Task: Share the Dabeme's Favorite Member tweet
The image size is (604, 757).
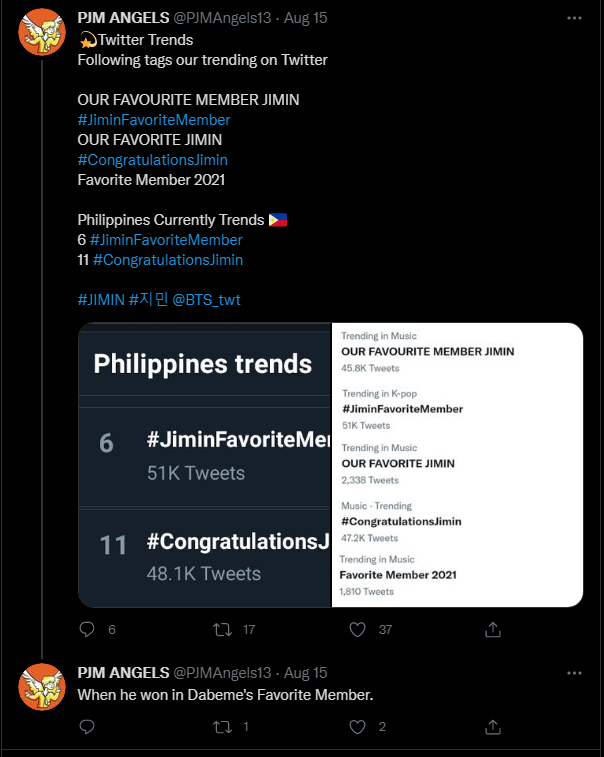Action: 492,727
